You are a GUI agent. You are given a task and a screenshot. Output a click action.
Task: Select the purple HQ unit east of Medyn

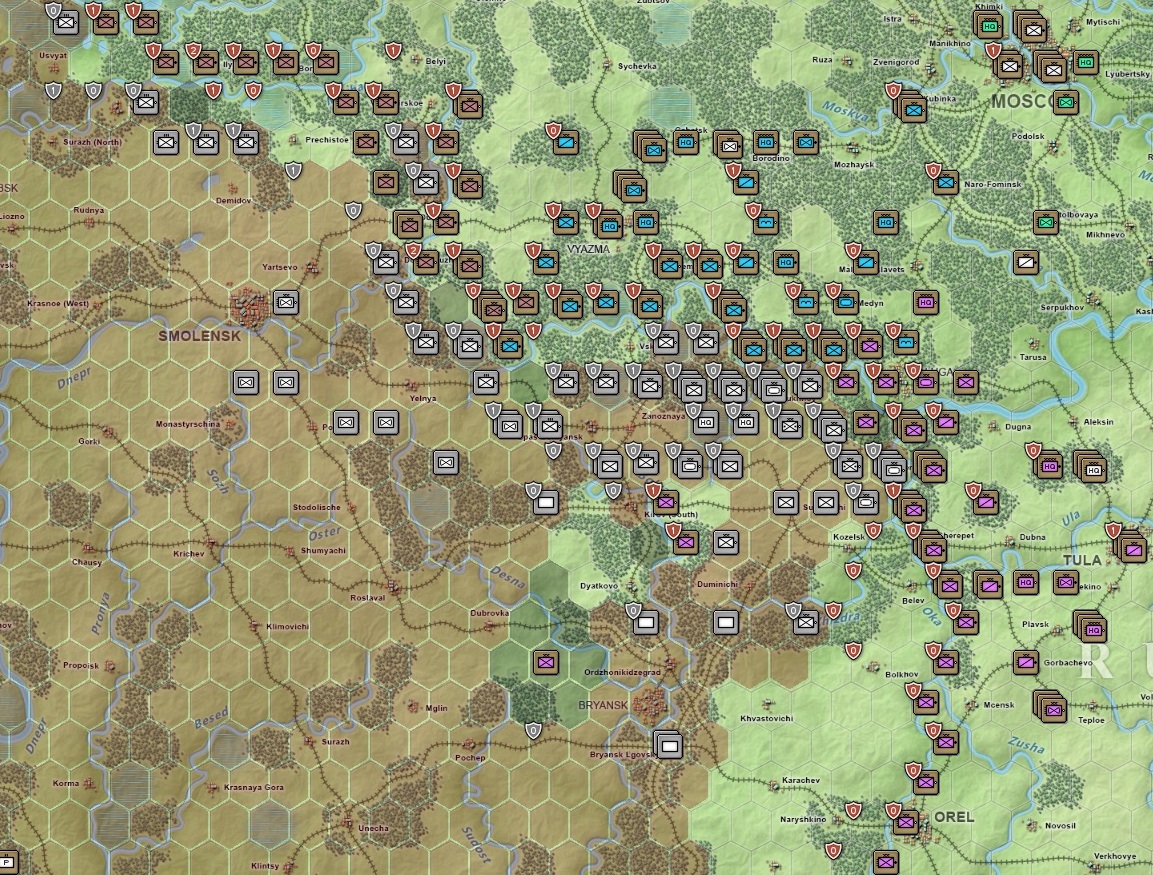[x=926, y=302]
